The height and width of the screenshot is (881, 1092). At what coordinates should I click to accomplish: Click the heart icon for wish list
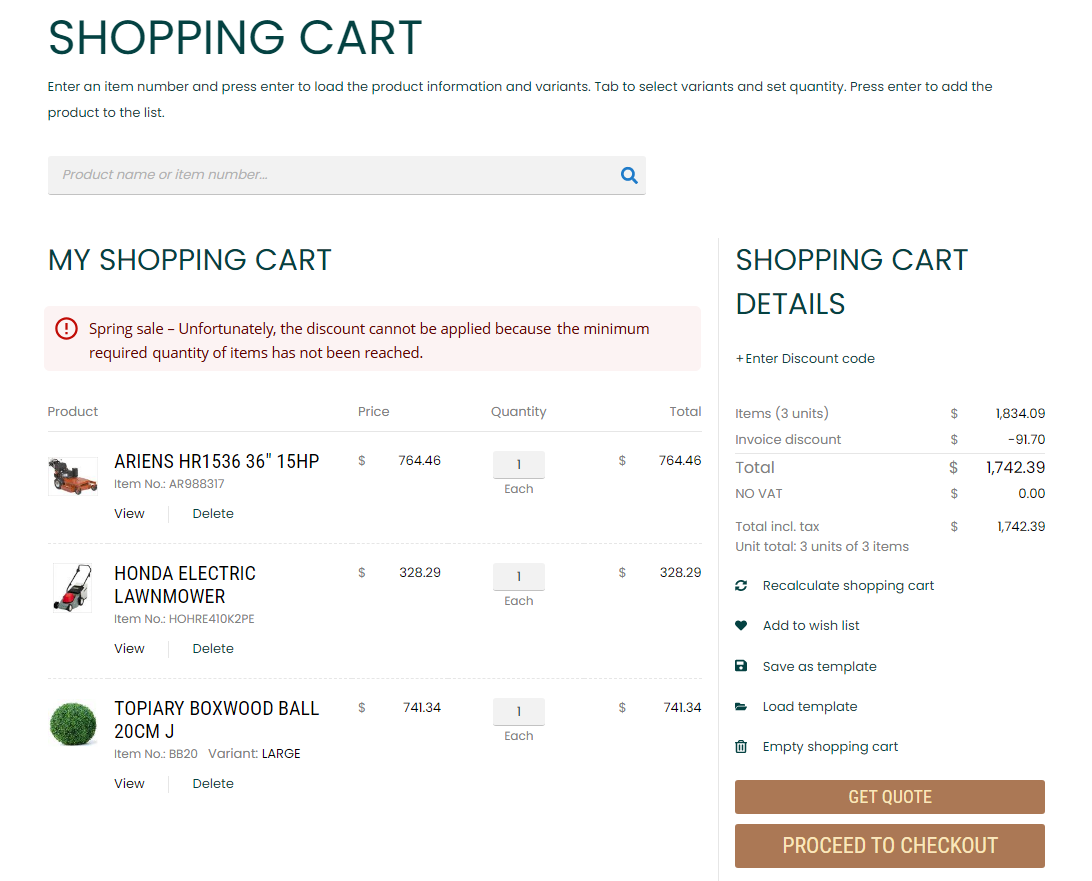[x=741, y=625]
